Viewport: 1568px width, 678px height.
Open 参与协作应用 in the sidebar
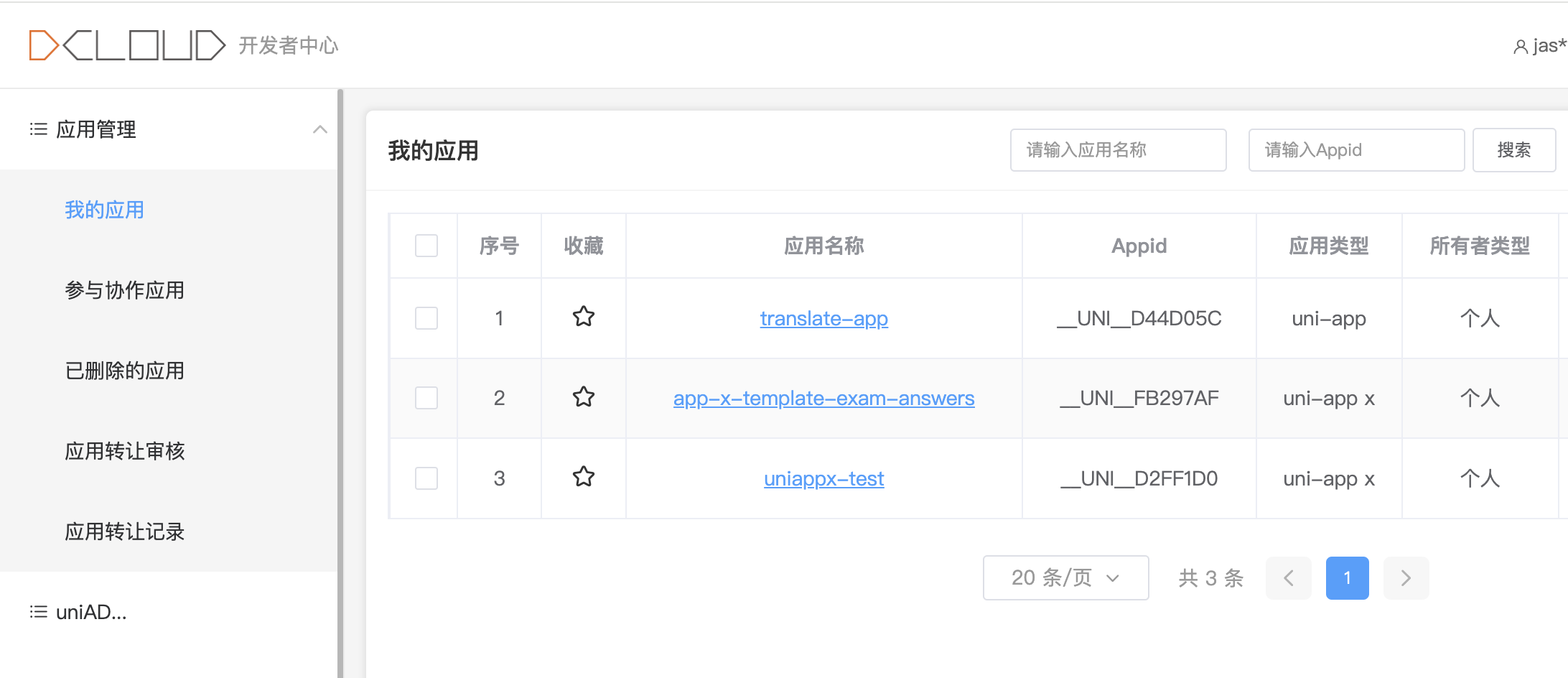[x=125, y=290]
